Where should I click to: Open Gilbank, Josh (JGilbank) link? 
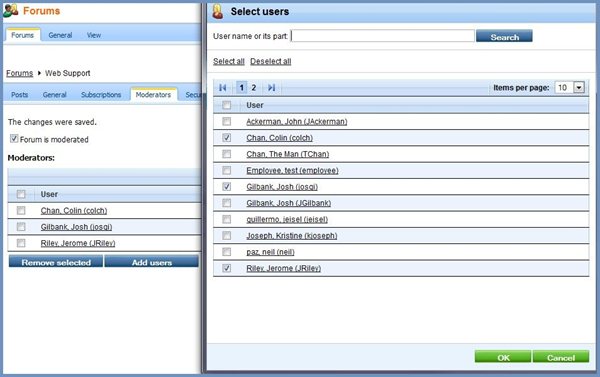click(289, 203)
